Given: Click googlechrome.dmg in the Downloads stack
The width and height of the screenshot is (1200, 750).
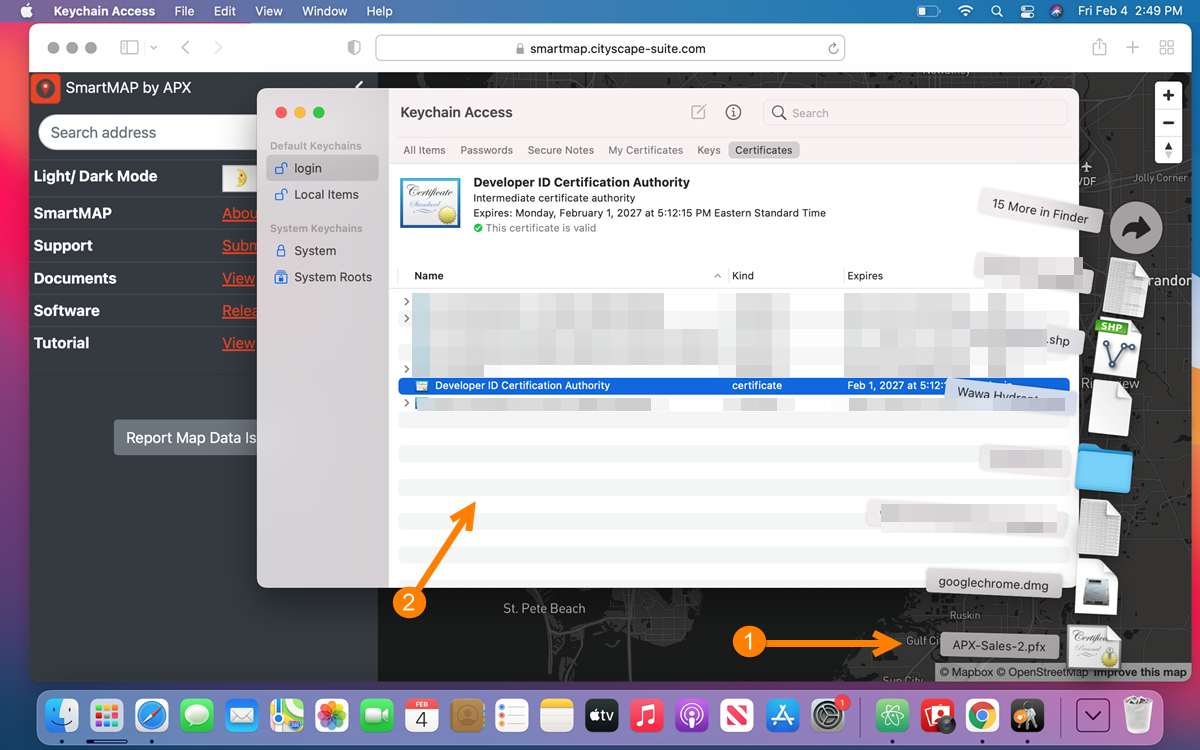Looking at the screenshot, I should pyautogui.click(x=993, y=583).
